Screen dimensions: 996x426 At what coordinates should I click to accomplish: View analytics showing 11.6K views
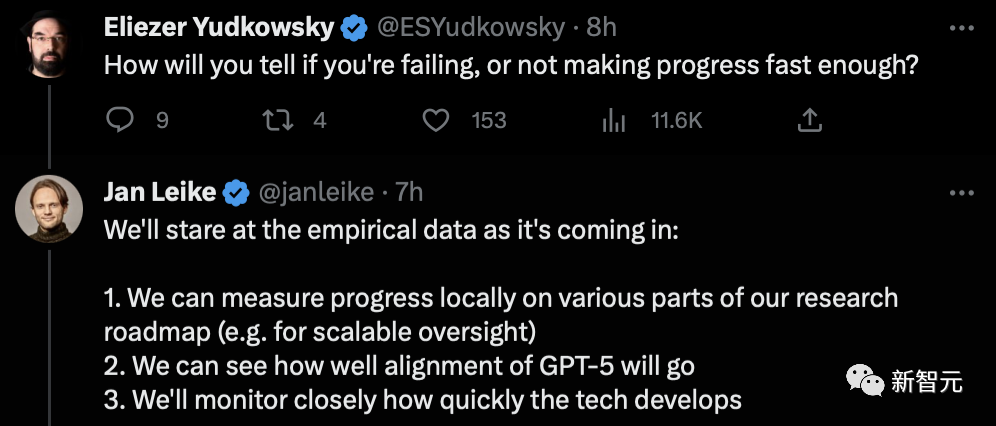pyautogui.click(x=614, y=121)
